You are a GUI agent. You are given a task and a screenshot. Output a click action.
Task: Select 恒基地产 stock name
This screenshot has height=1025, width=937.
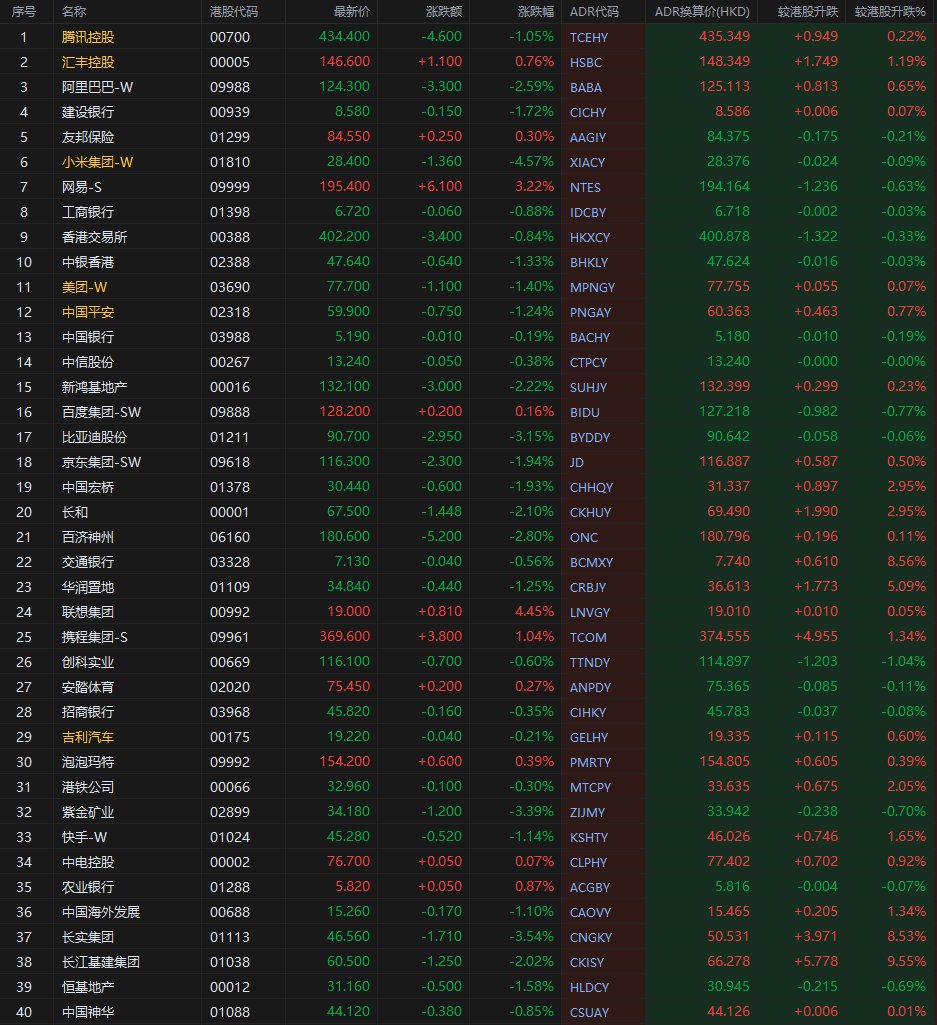(x=88, y=987)
